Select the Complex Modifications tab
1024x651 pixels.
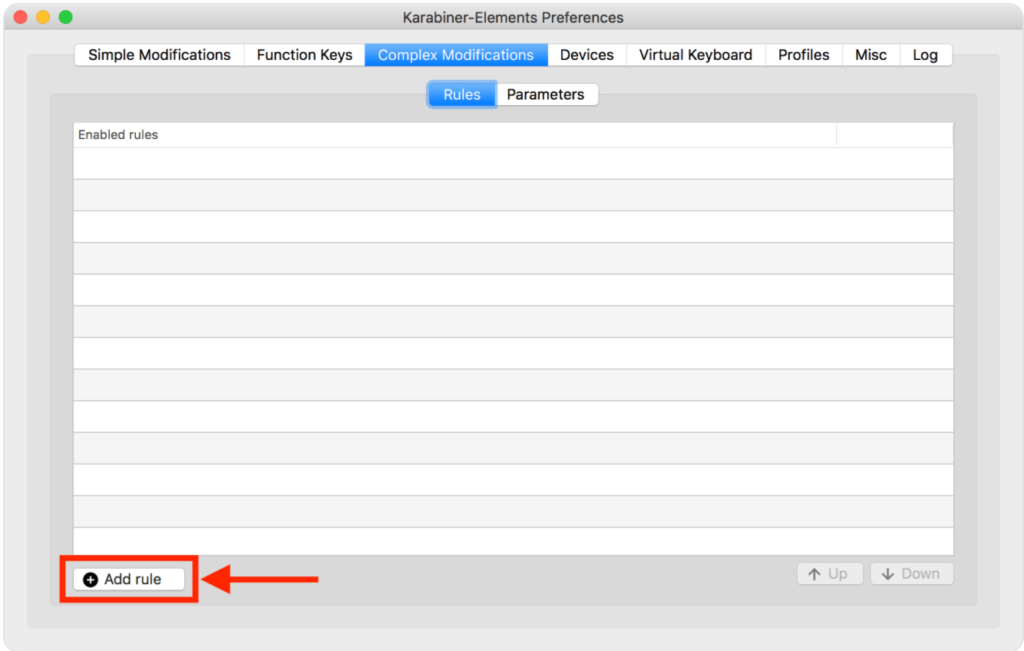coord(456,55)
